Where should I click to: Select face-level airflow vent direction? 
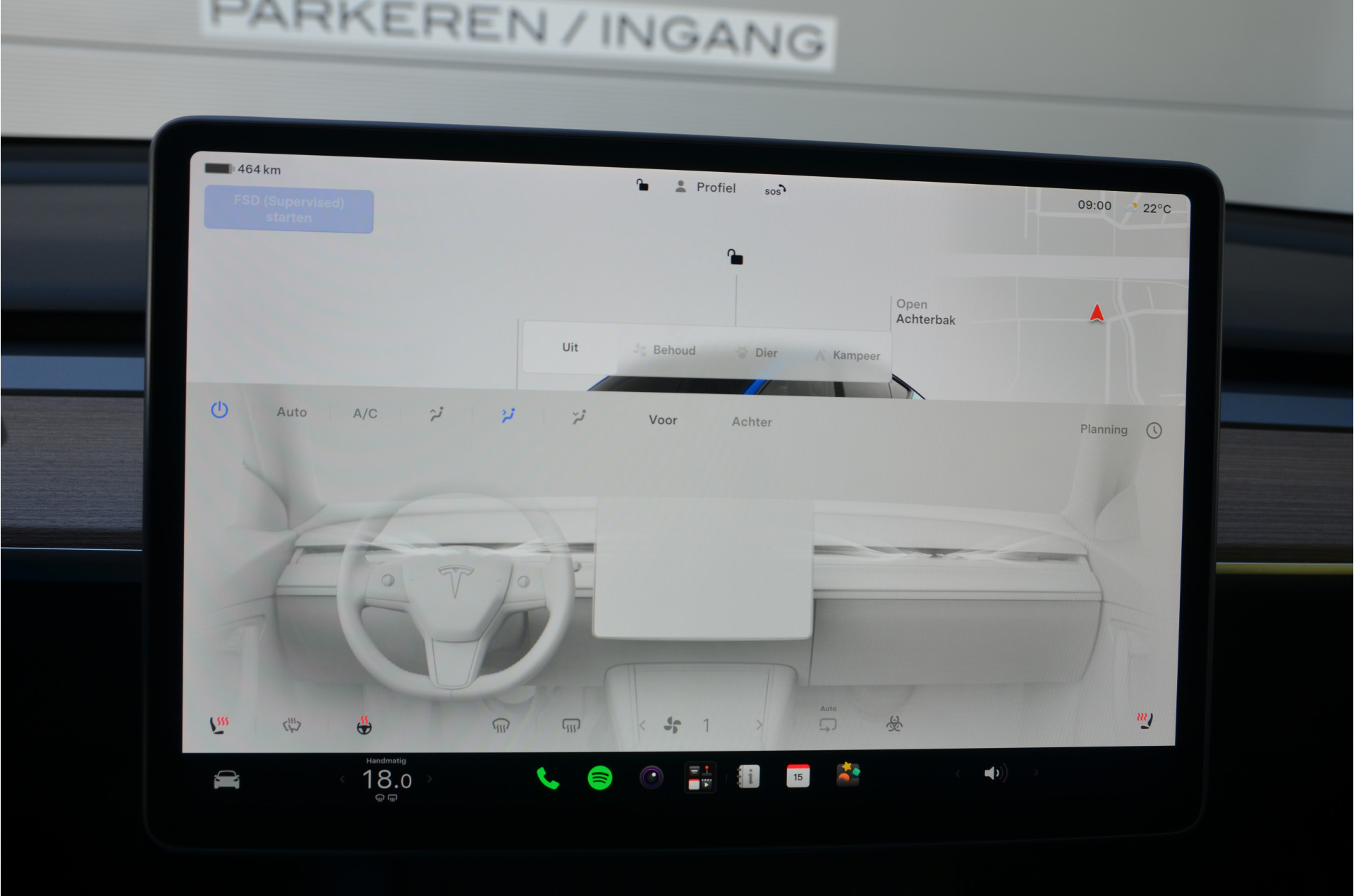(x=508, y=415)
